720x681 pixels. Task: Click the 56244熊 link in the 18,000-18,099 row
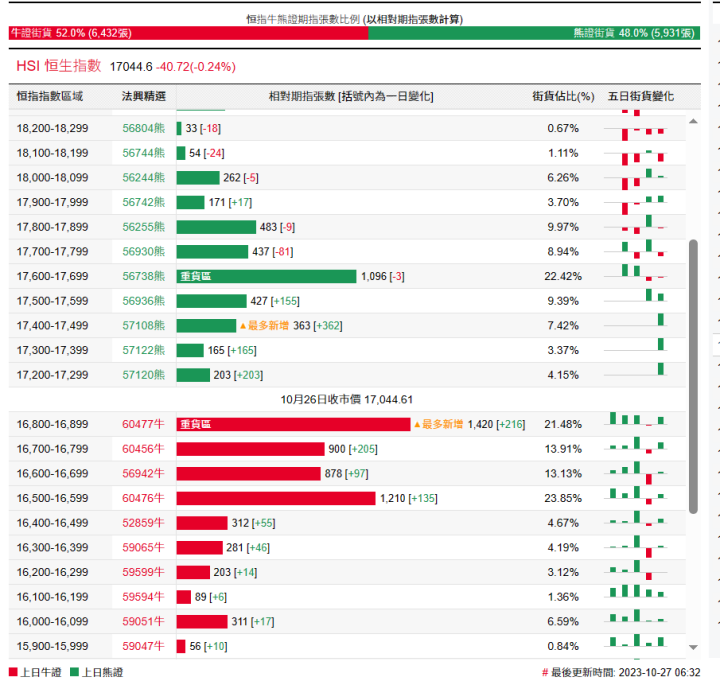(143, 178)
